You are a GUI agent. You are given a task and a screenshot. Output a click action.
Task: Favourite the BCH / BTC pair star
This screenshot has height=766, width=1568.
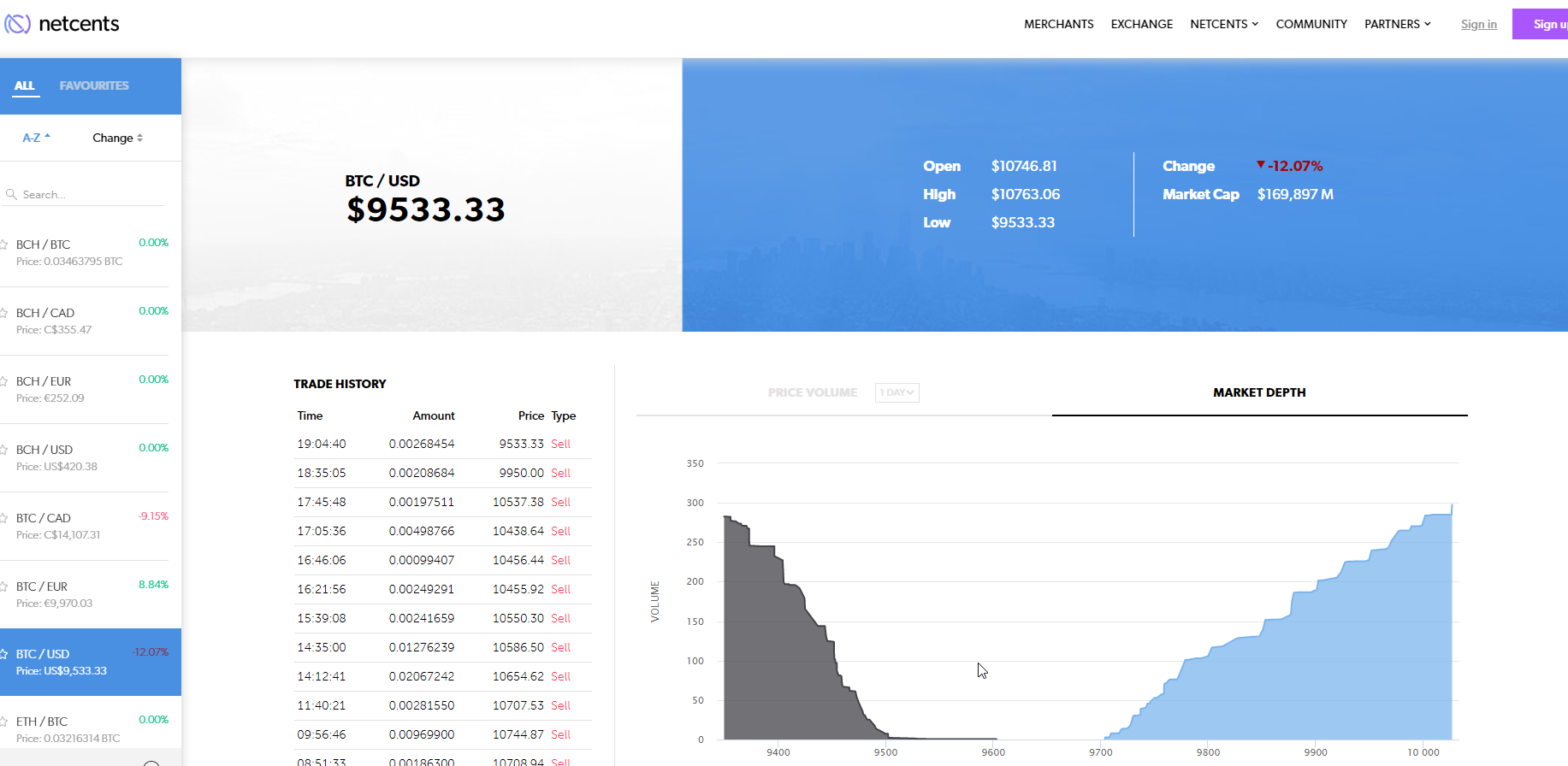(4, 245)
